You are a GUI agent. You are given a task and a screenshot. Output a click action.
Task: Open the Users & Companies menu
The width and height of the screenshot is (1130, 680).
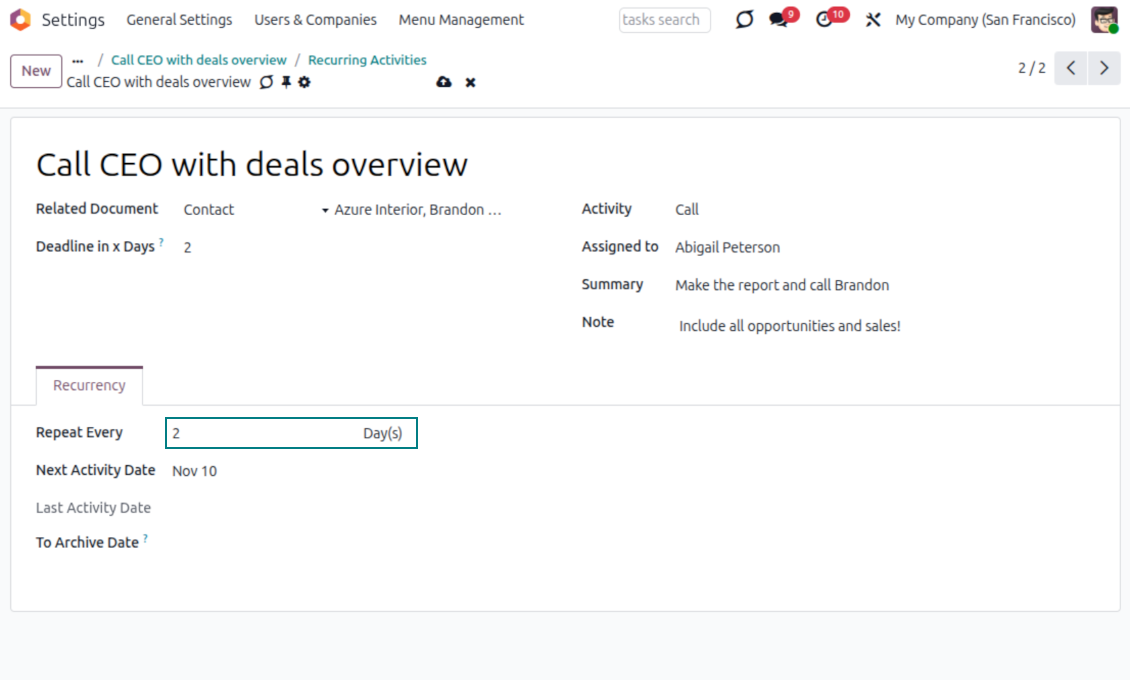(x=315, y=20)
